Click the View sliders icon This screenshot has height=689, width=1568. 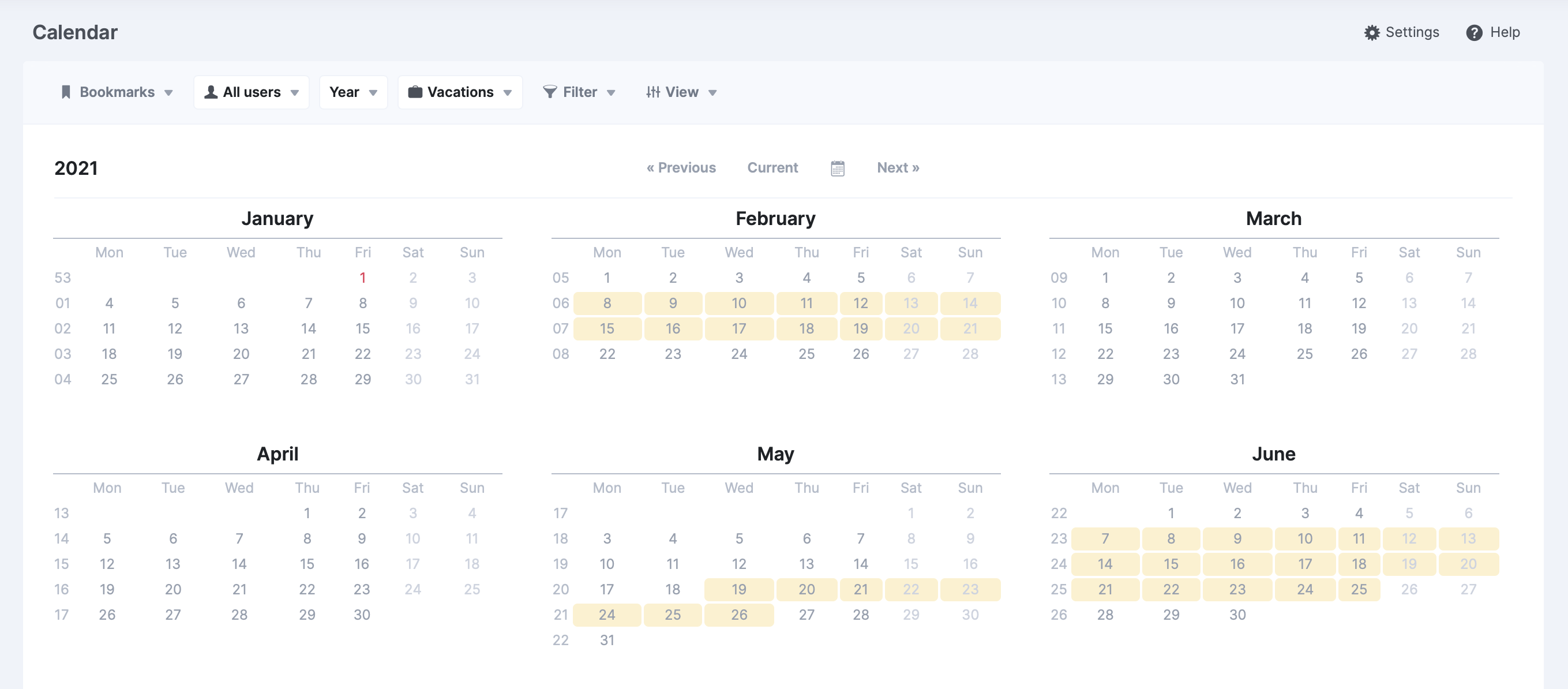(x=653, y=92)
